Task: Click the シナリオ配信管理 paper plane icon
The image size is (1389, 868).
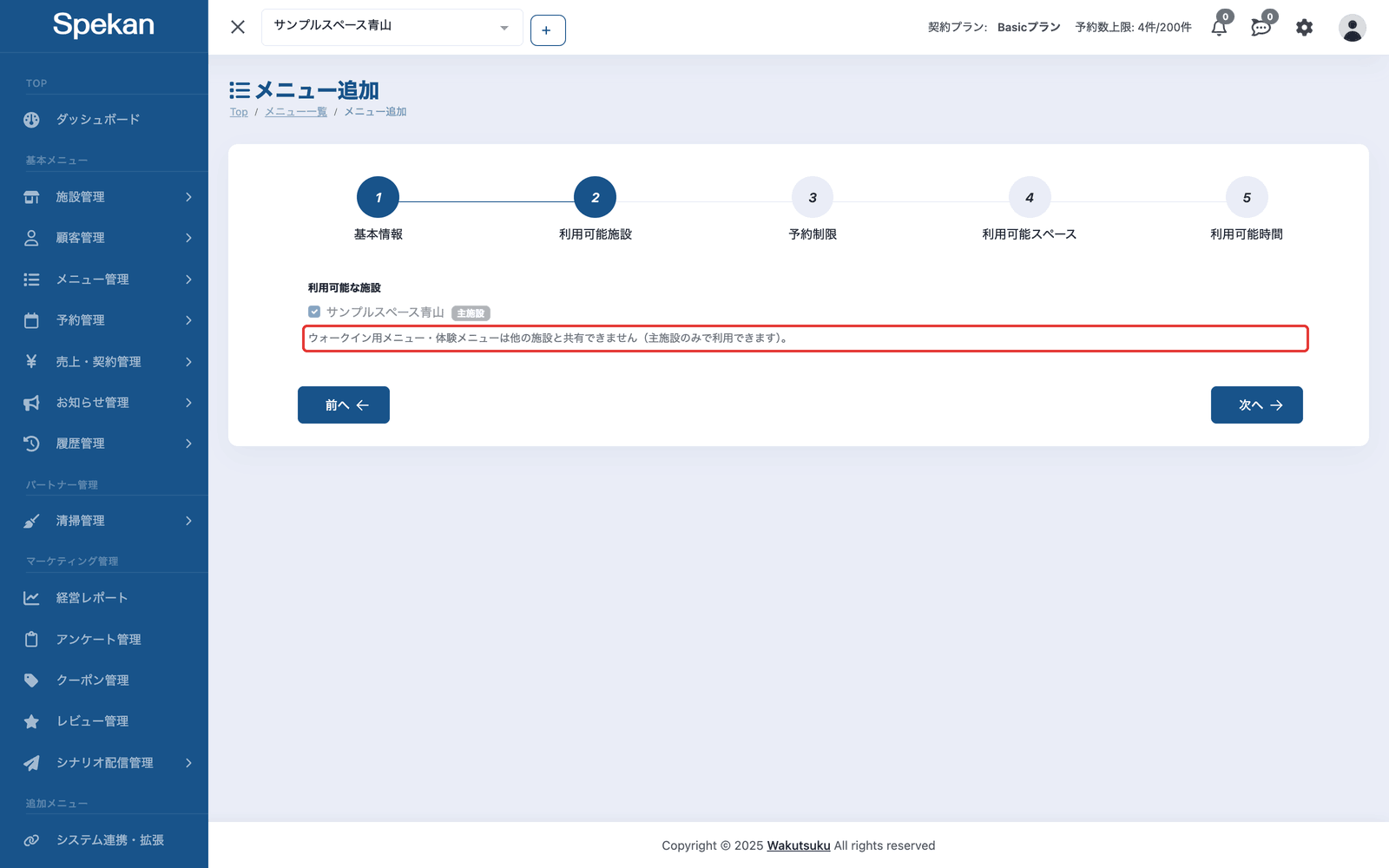Action: point(31,763)
